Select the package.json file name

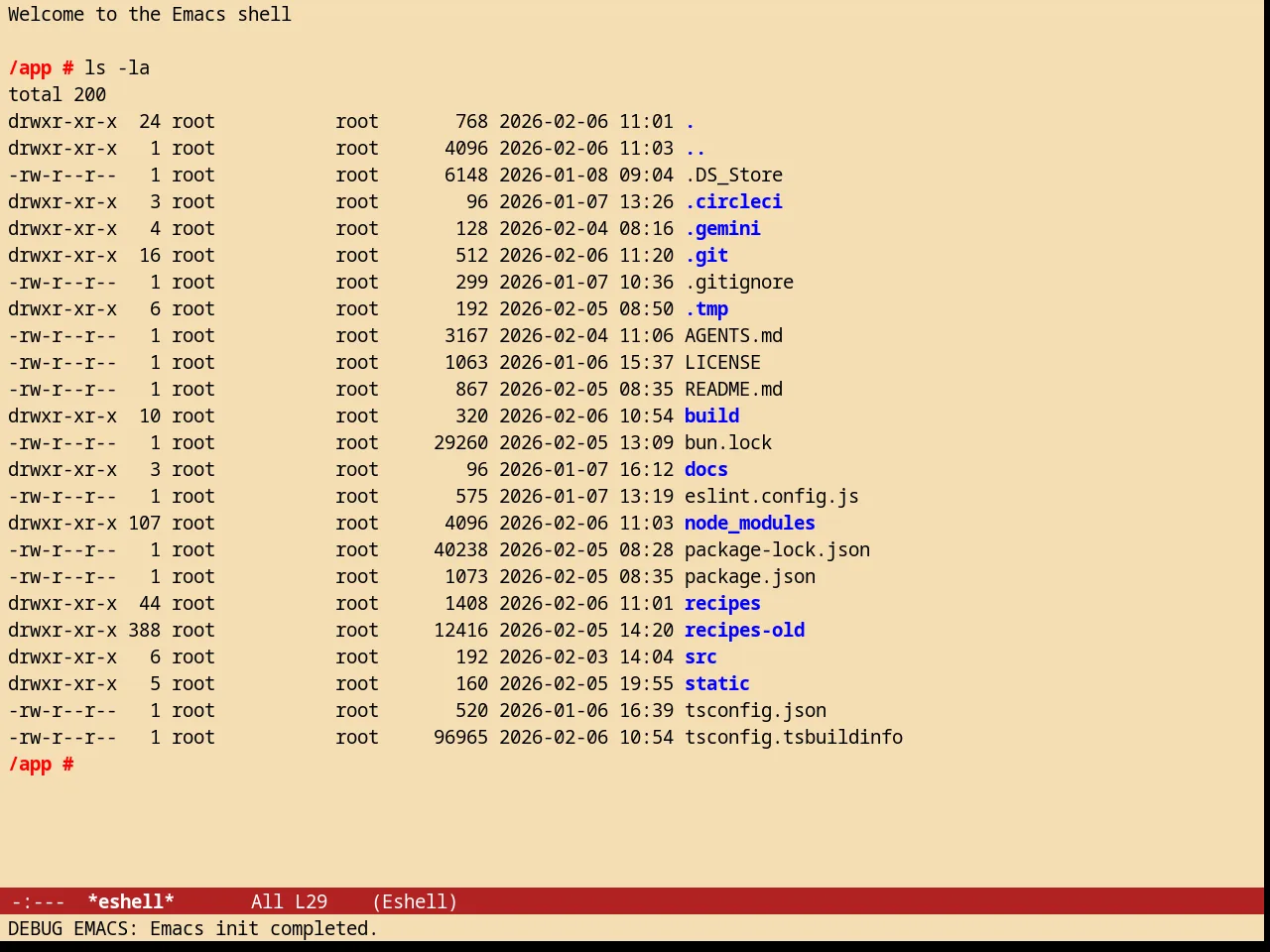(750, 577)
